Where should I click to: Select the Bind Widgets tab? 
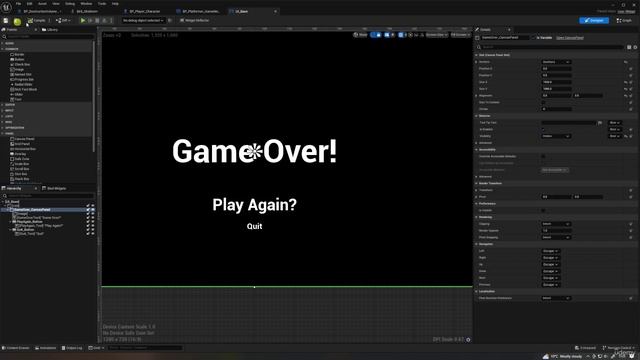54,188
